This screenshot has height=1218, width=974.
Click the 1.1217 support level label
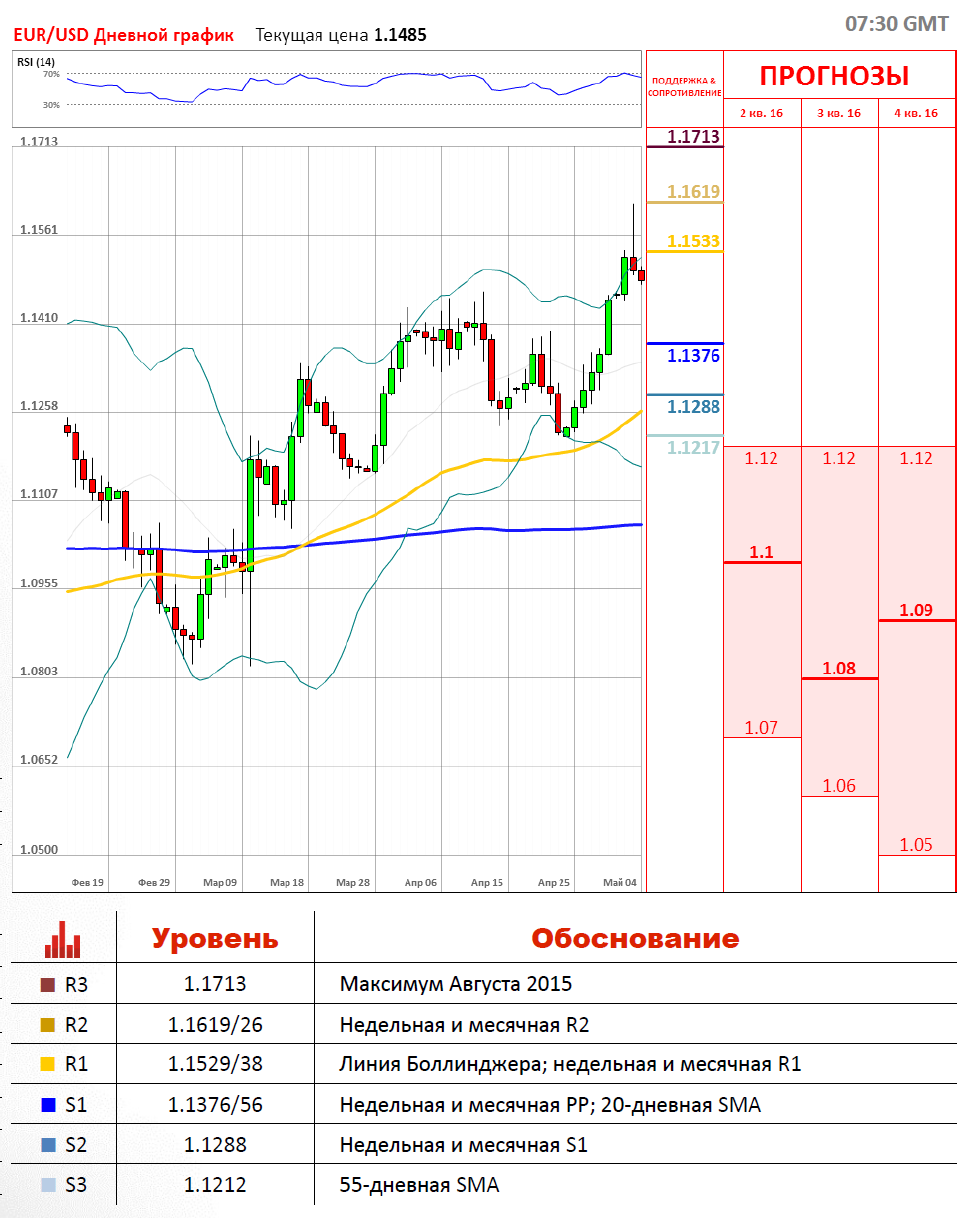(x=694, y=448)
